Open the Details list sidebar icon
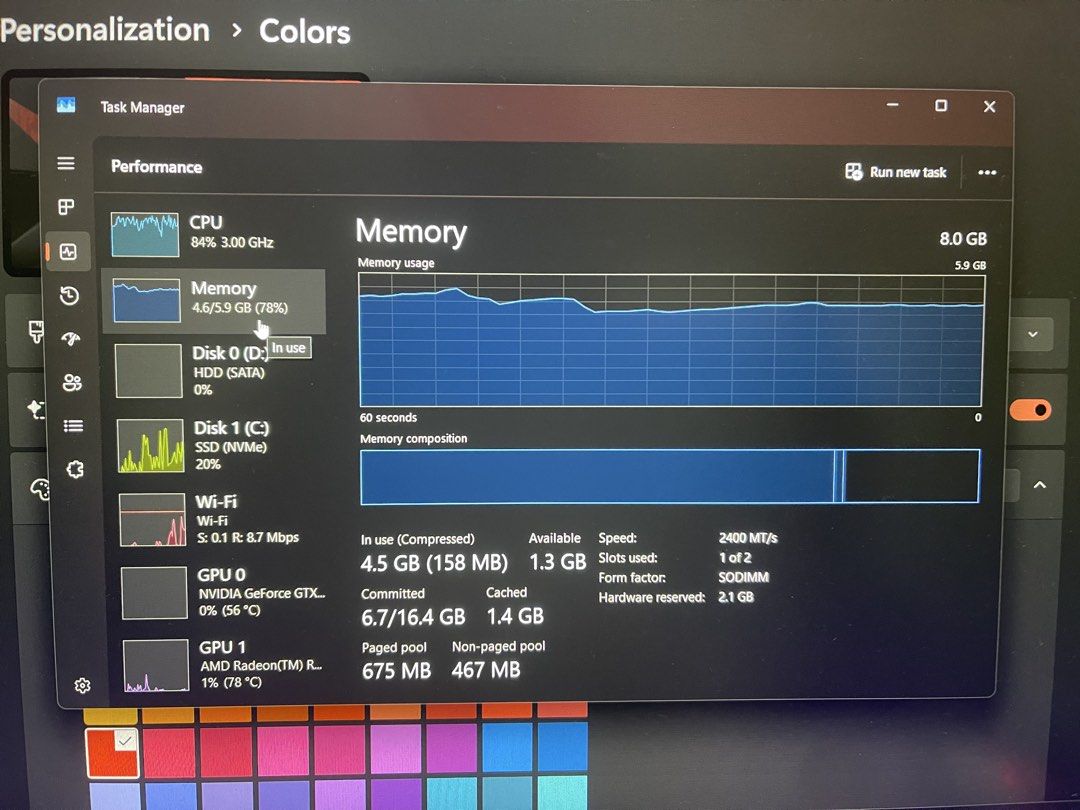 coord(73,426)
